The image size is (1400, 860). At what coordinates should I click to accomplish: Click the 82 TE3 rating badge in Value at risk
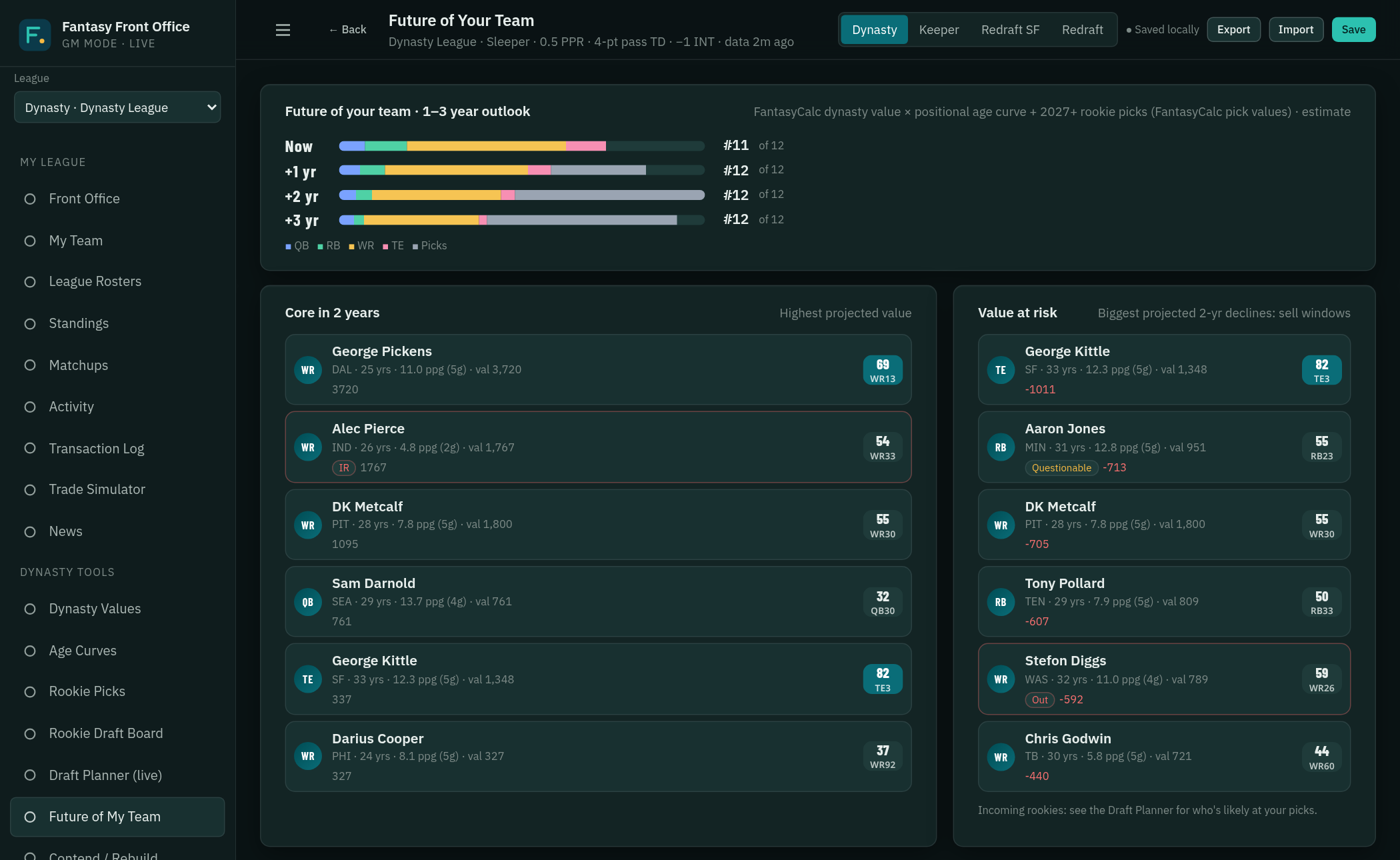point(1321,370)
